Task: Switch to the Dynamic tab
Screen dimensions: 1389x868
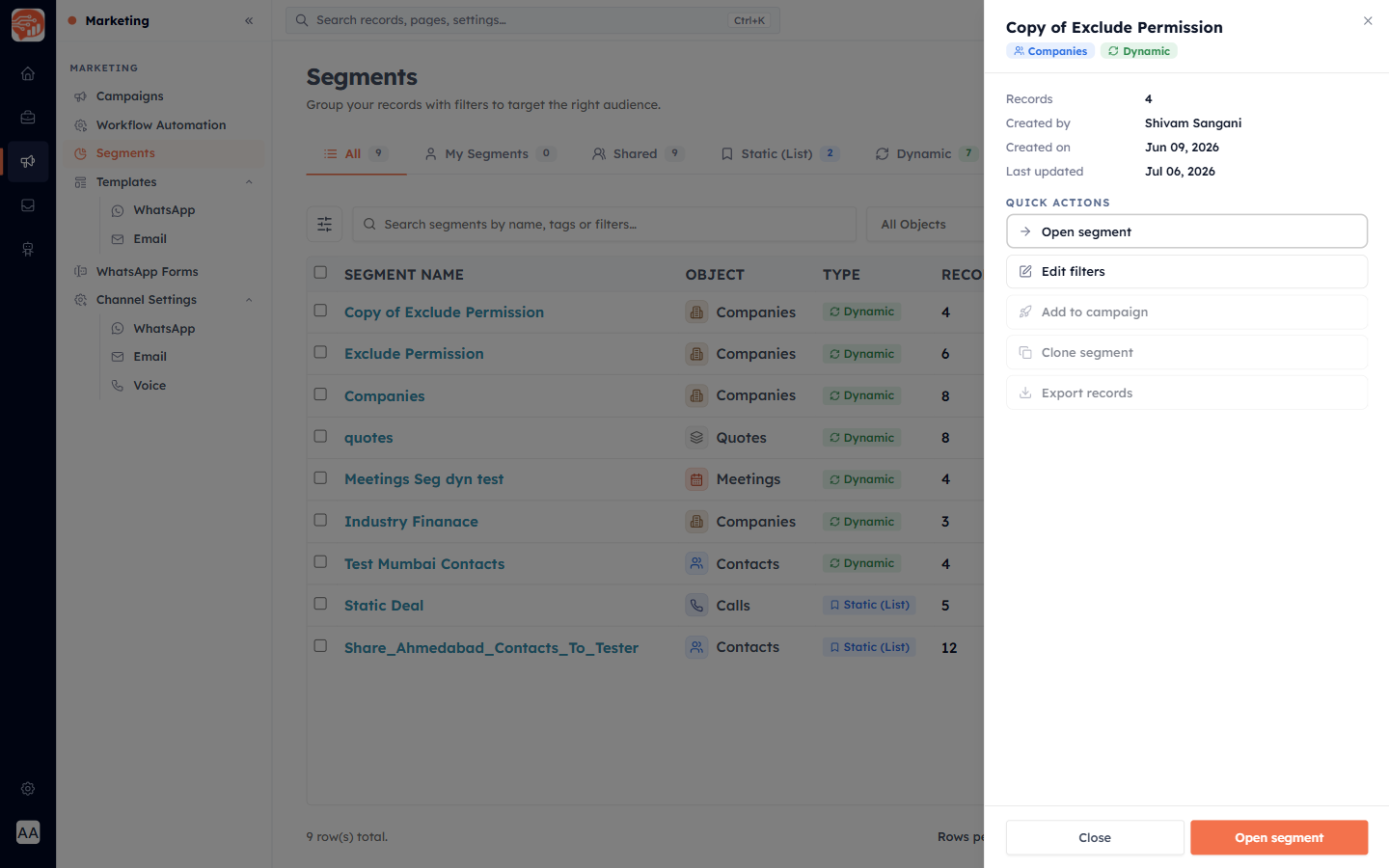Action: 924,153
